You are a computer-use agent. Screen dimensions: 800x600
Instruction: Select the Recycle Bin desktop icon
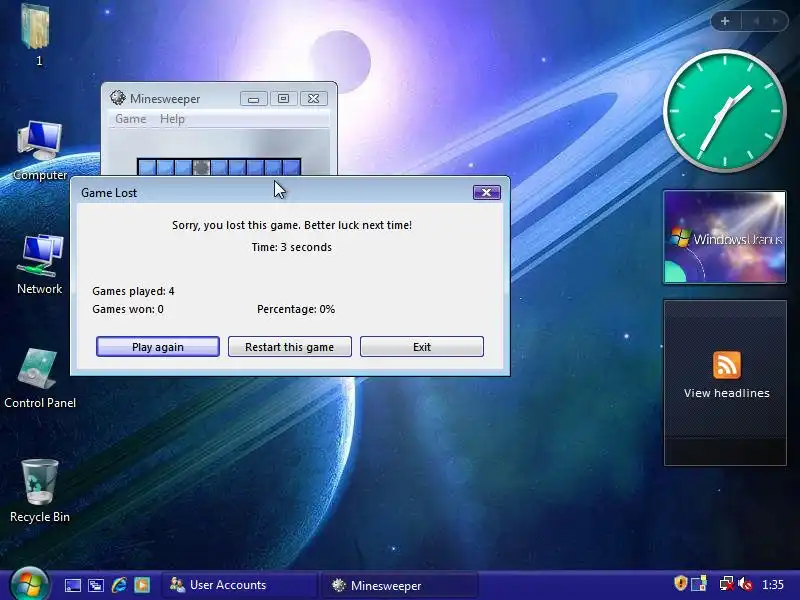pos(40,491)
